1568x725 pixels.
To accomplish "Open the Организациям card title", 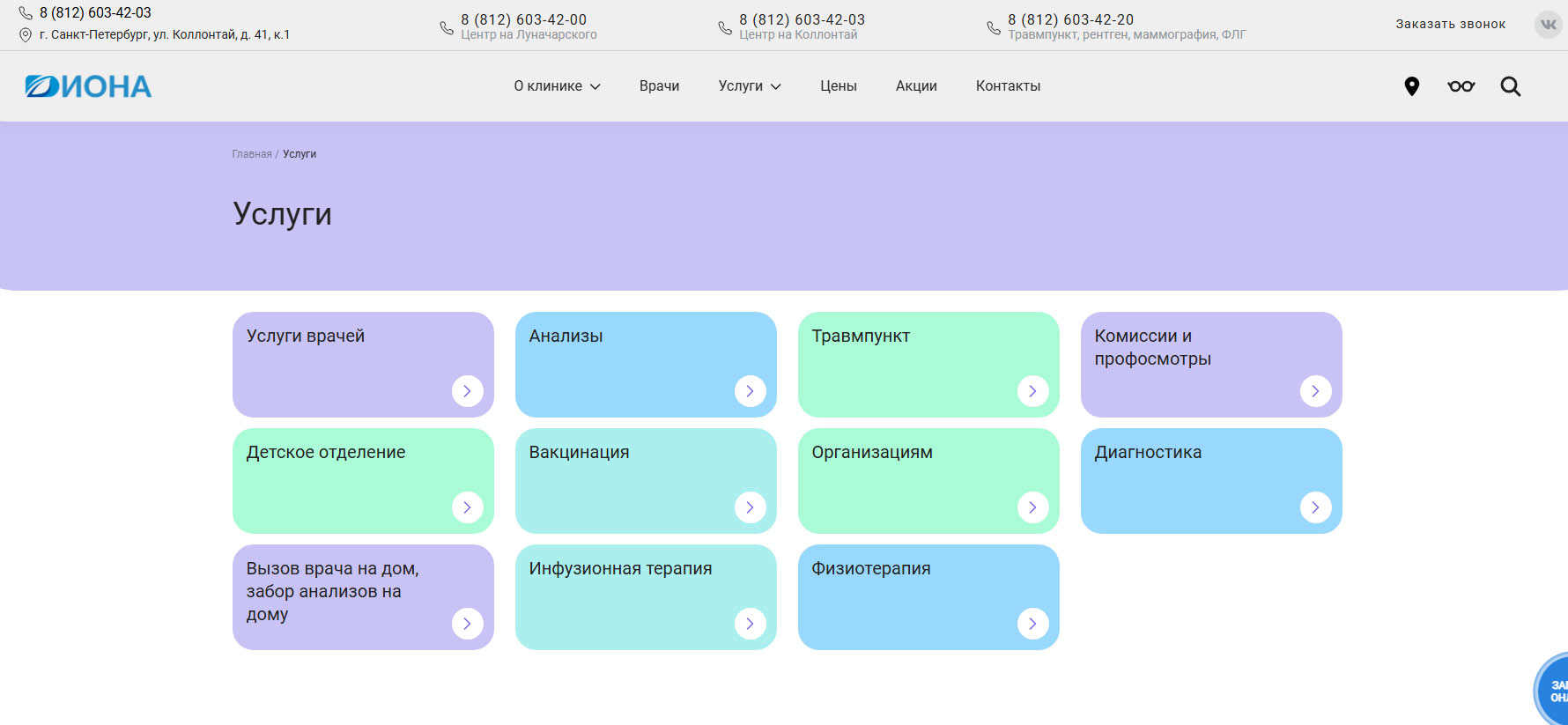I will tap(872, 452).
